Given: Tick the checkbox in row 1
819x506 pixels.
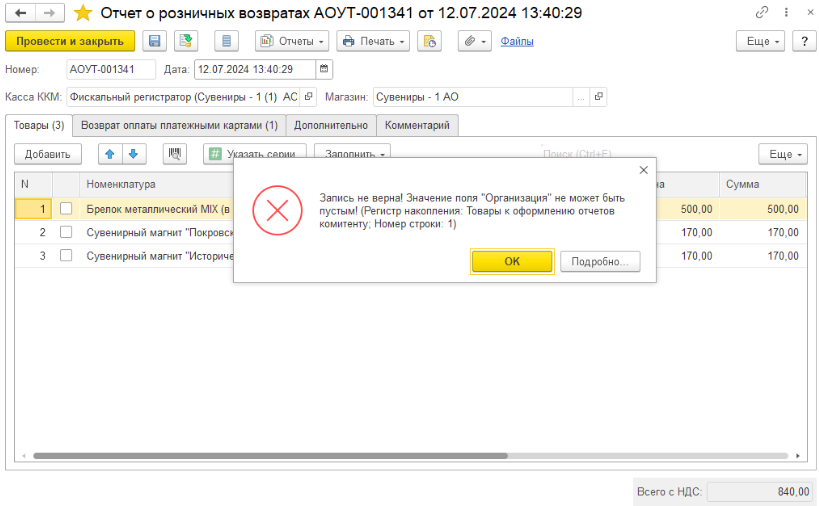Looking at the screenshot, I should tap(66, 209).
